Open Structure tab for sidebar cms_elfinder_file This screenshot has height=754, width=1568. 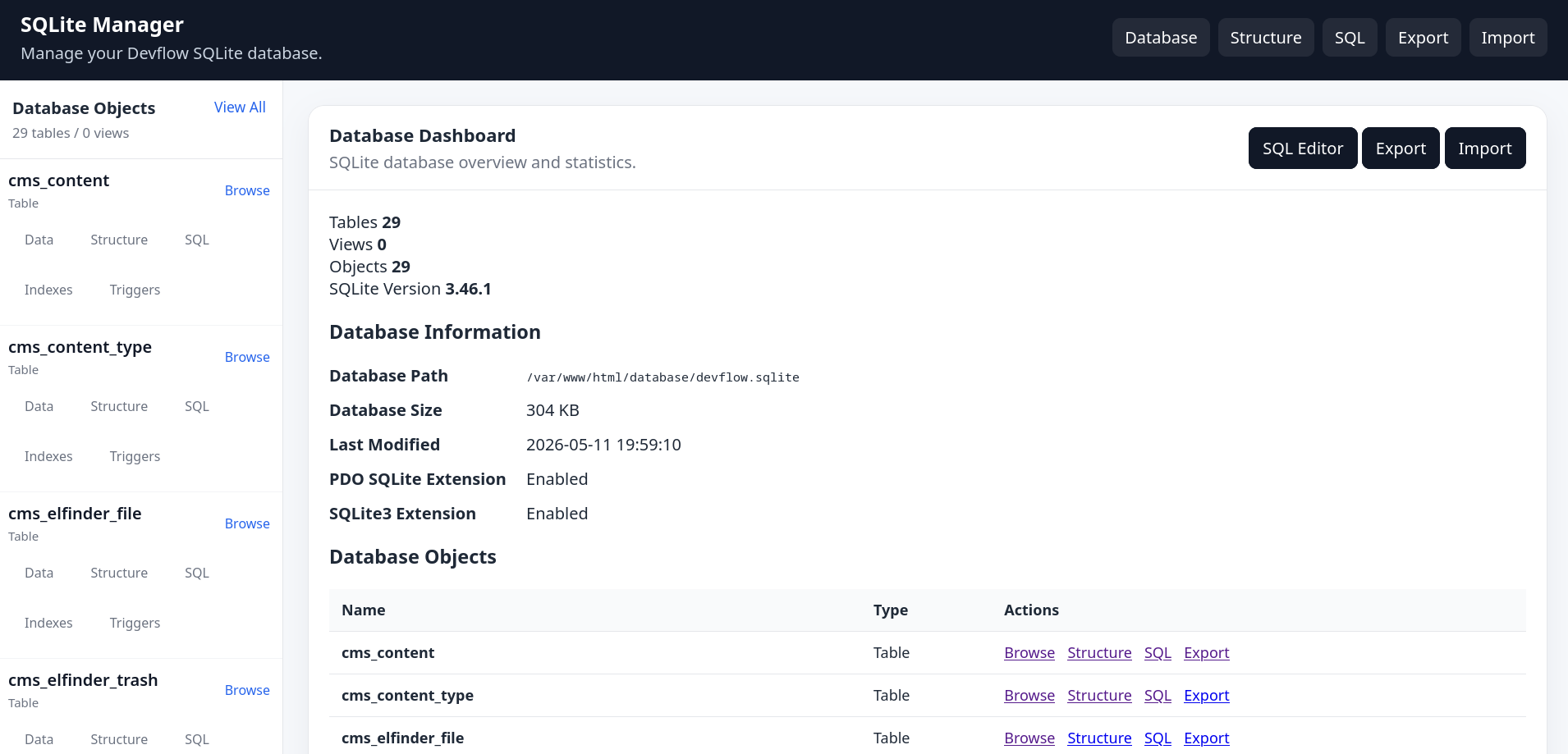119,573
